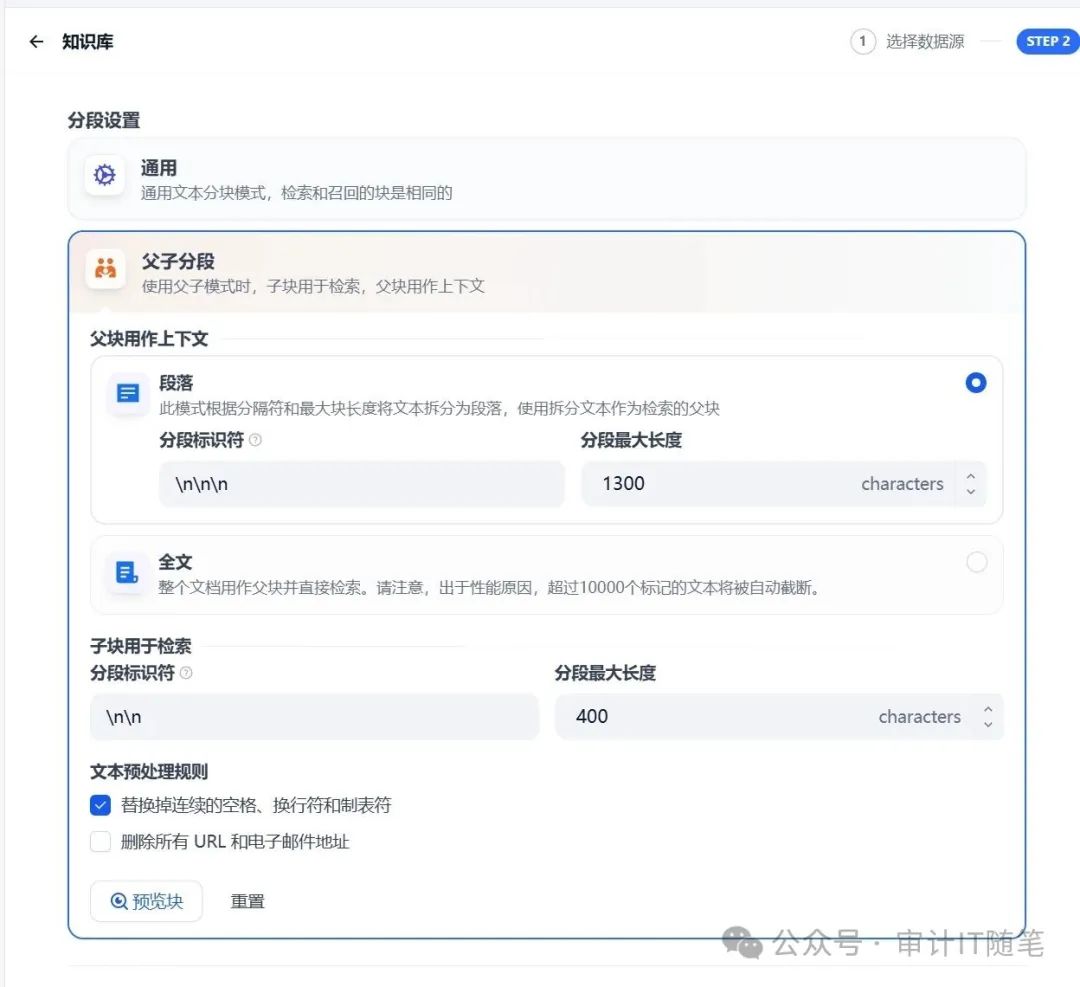The image size is (1080, 987).
Task: Select the 全文 radio button
Action: (x=976, y=562)
